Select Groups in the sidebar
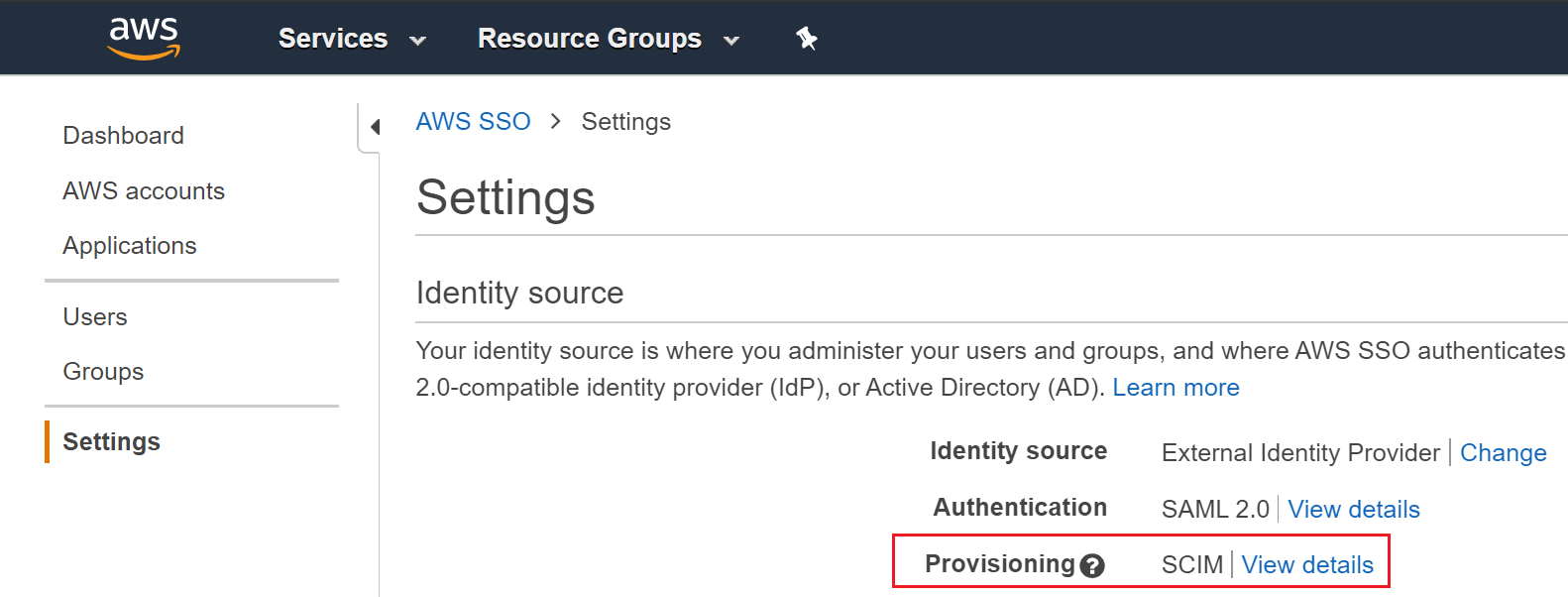 (103, 372)
